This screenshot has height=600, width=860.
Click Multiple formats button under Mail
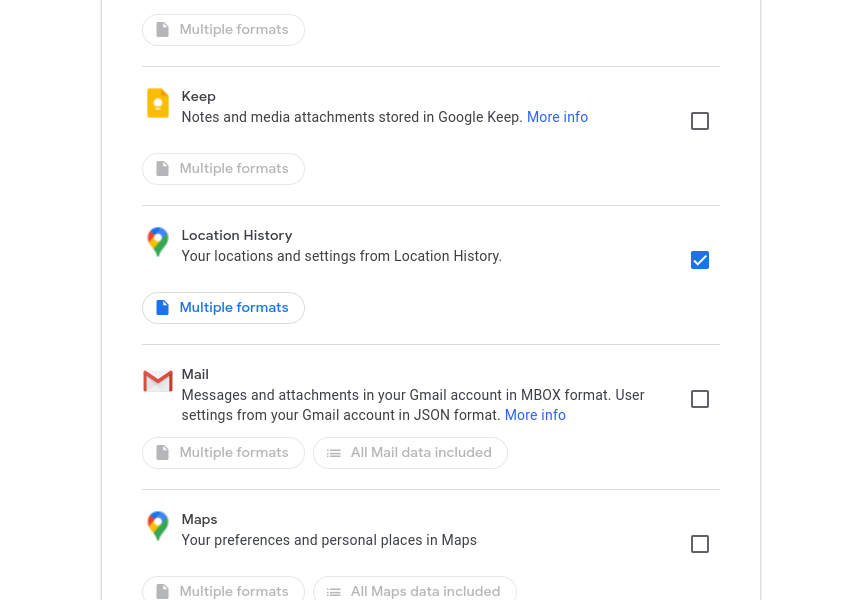(223, 453)
